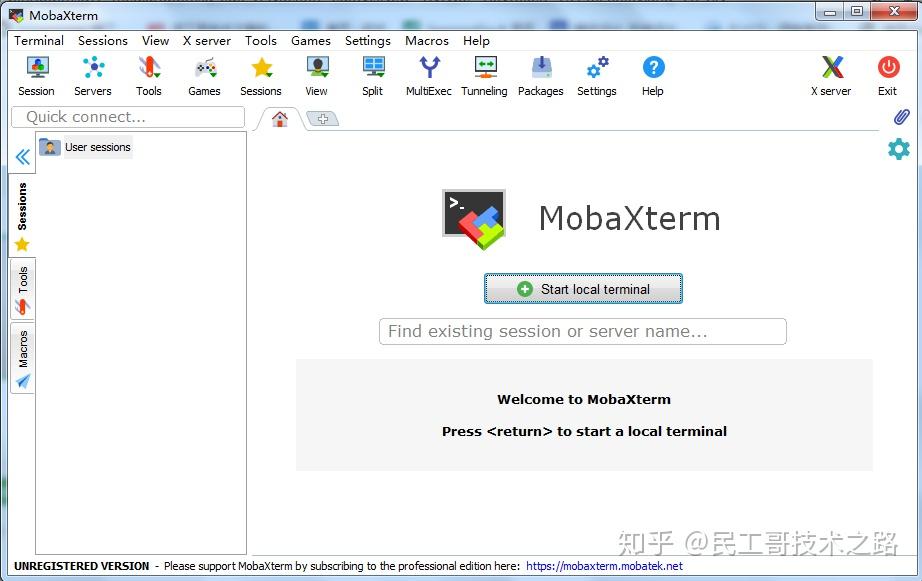Select the Home tab with house icon

(280, 119)
